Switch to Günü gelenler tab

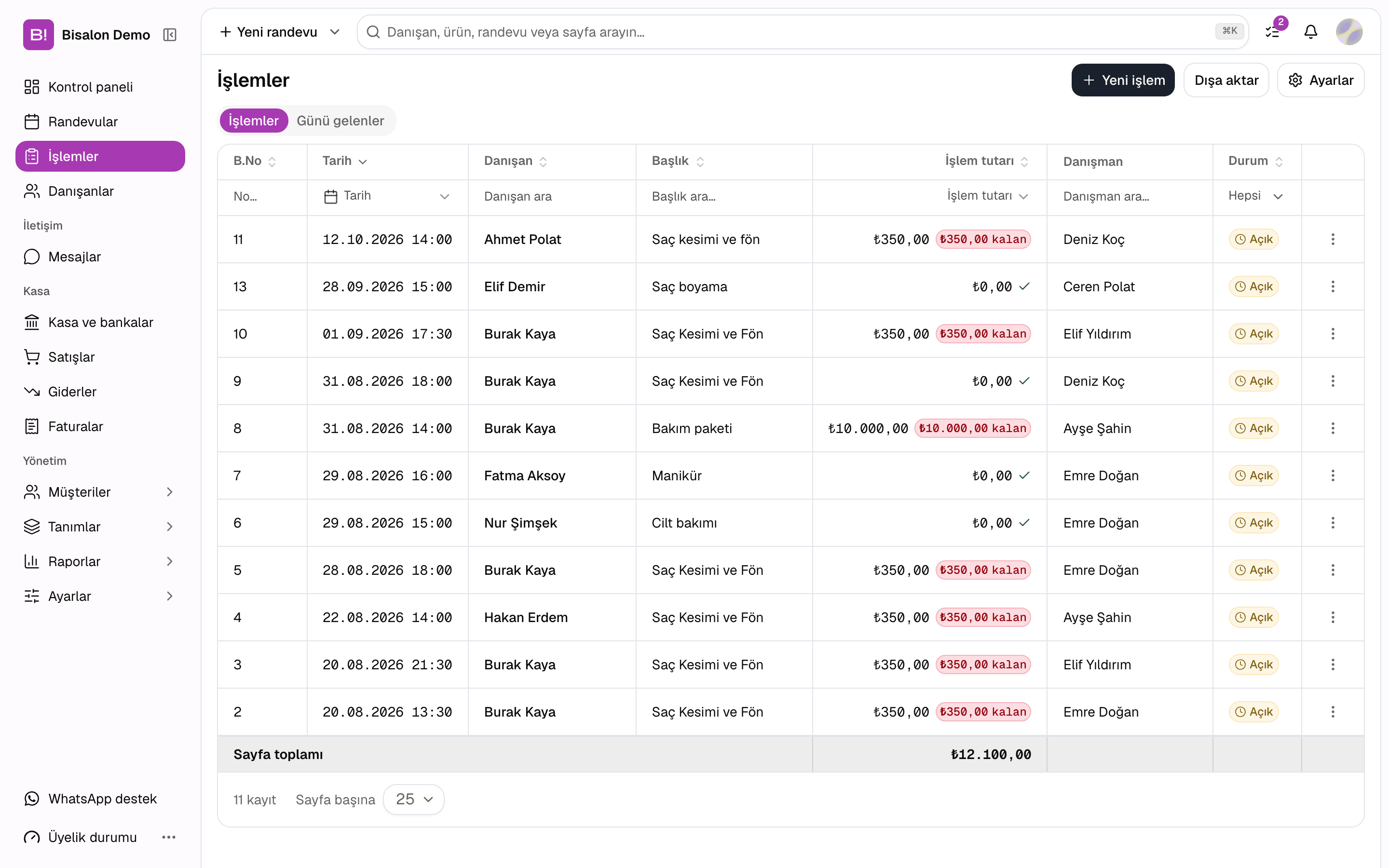tap(340, 121)
